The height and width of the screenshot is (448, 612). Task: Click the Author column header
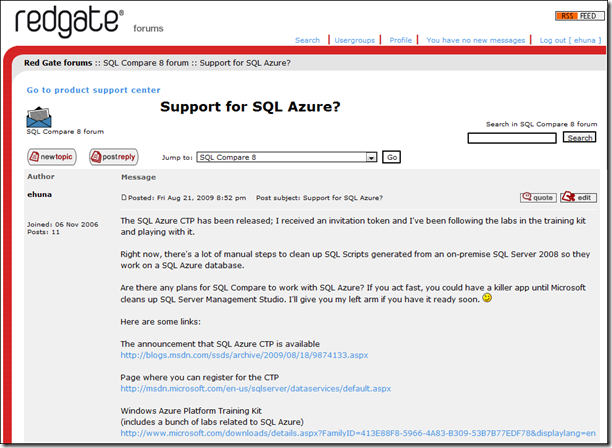[x=41, y=176]
